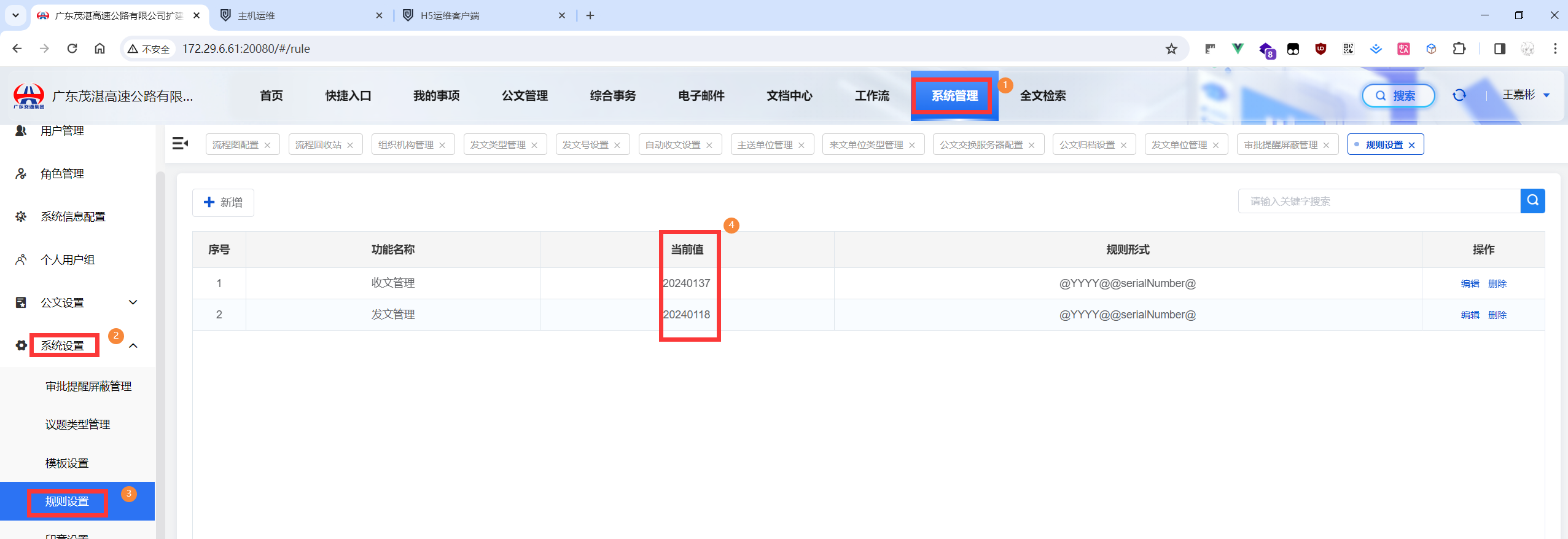Go to browser home with the house icon
The width and height of the screenshot is (1568, 539).
pos(99,49)
